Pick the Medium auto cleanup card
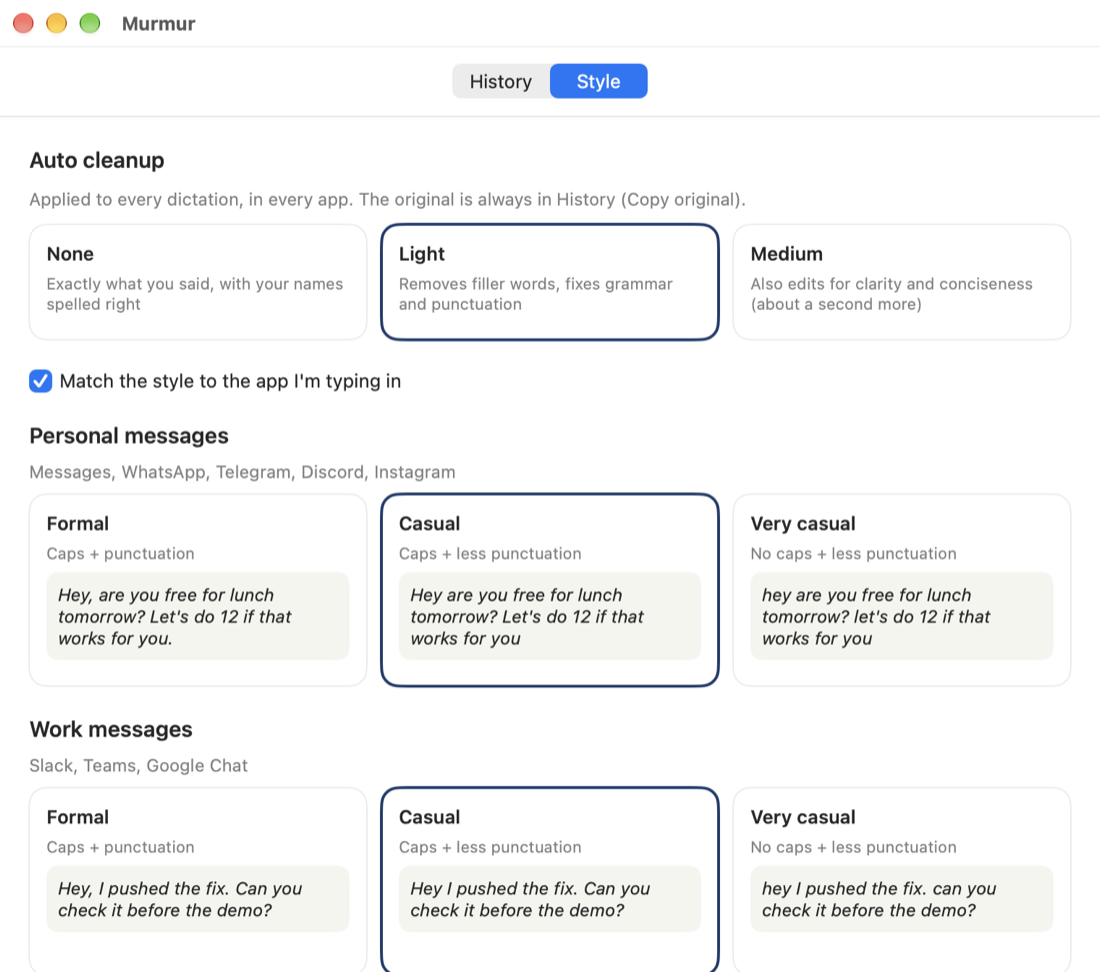Image resolution: width=1100 pixels, height=972 pixels. click(x=901, y=282)
